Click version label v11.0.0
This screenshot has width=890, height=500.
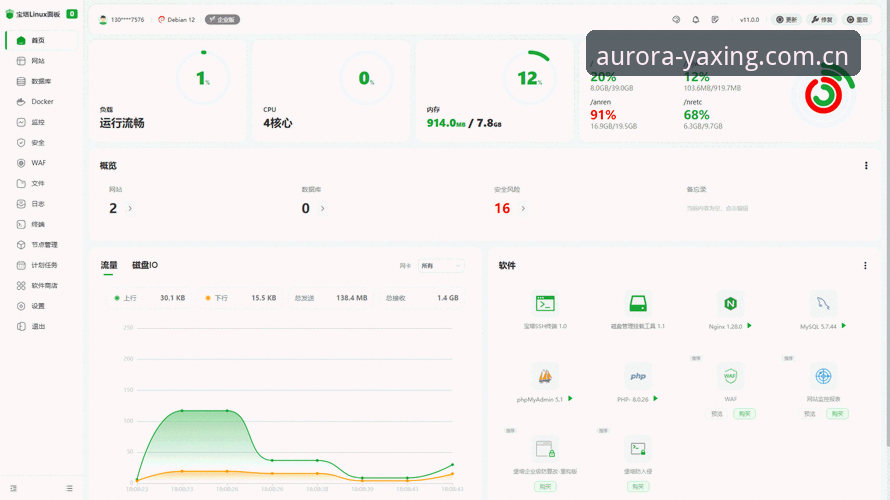click(x=749, y=19)
